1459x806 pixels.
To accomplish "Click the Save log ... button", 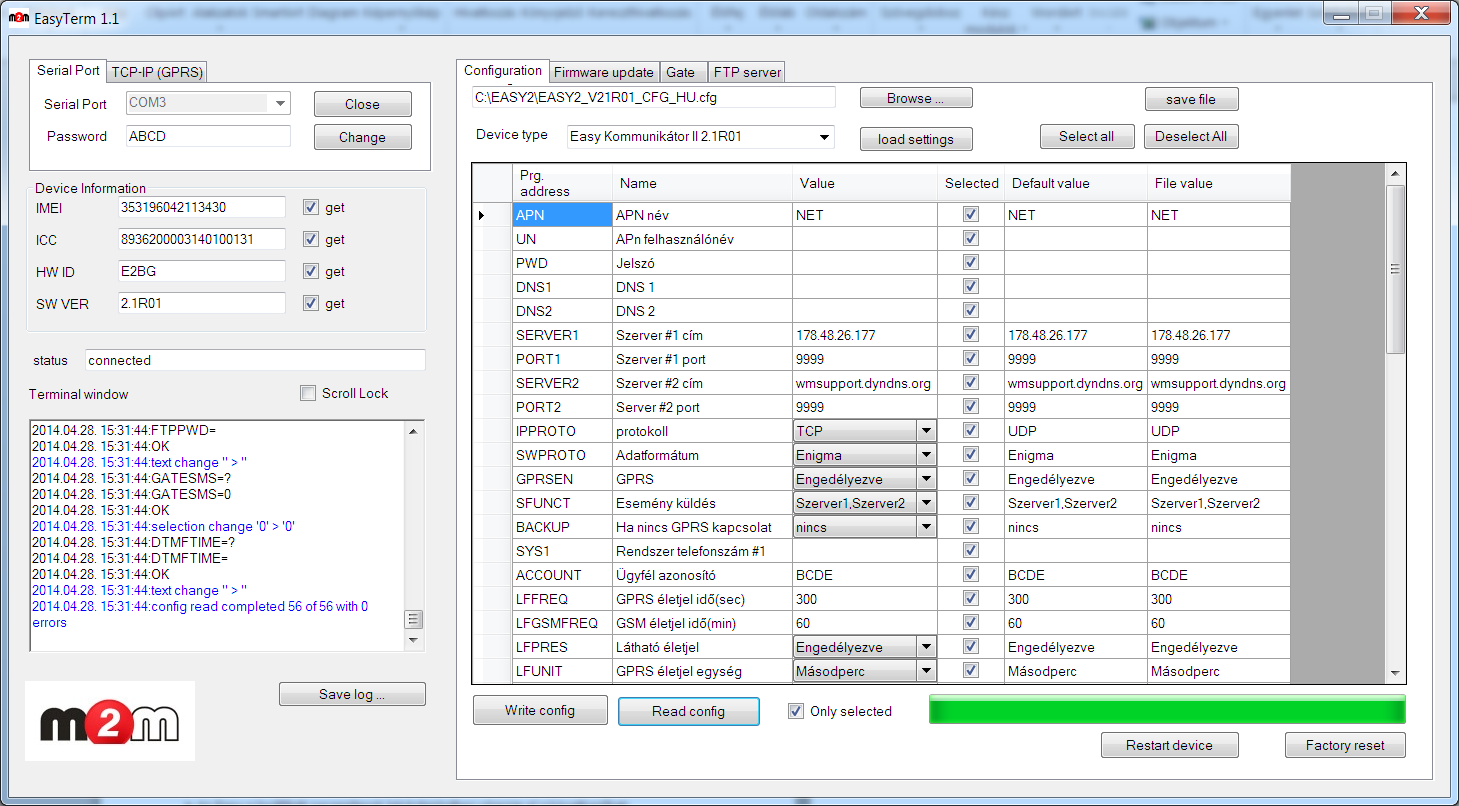I will click(x=352, y=694).
